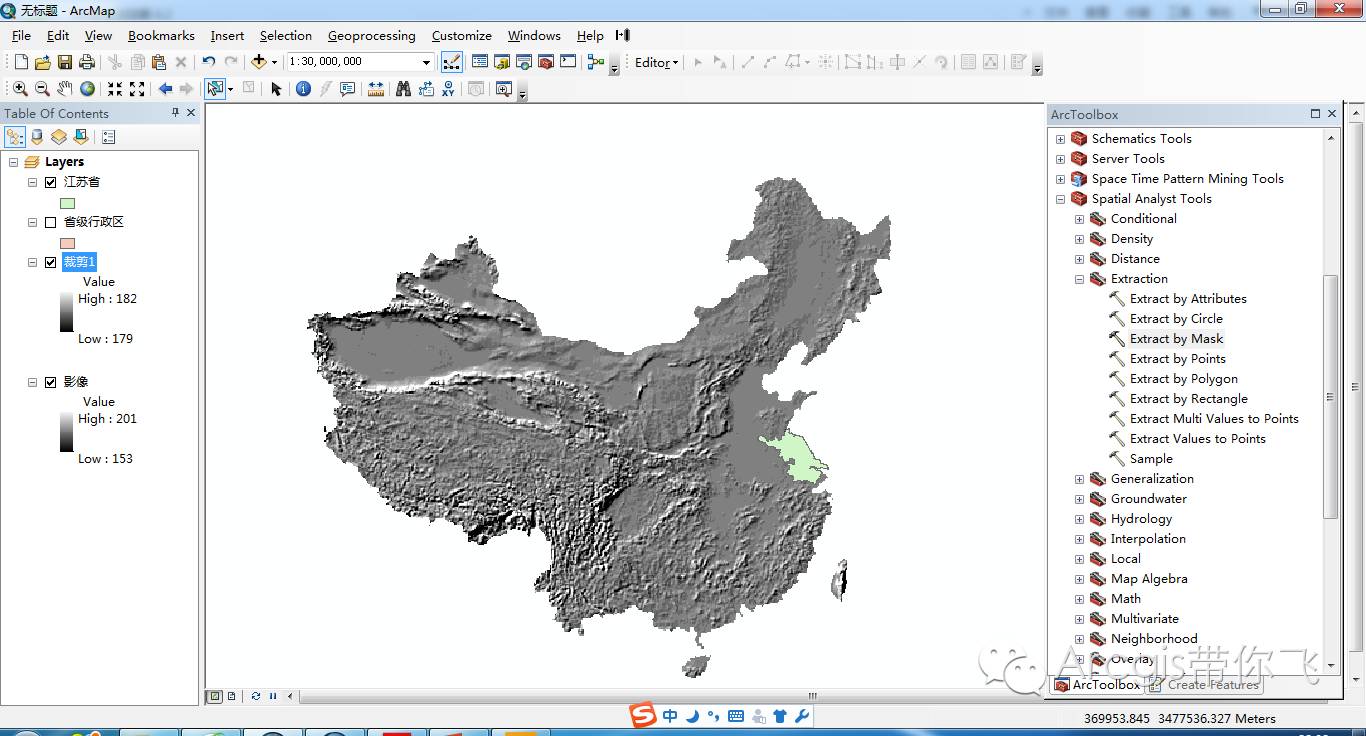Save the map with the floppy icon

65,62
